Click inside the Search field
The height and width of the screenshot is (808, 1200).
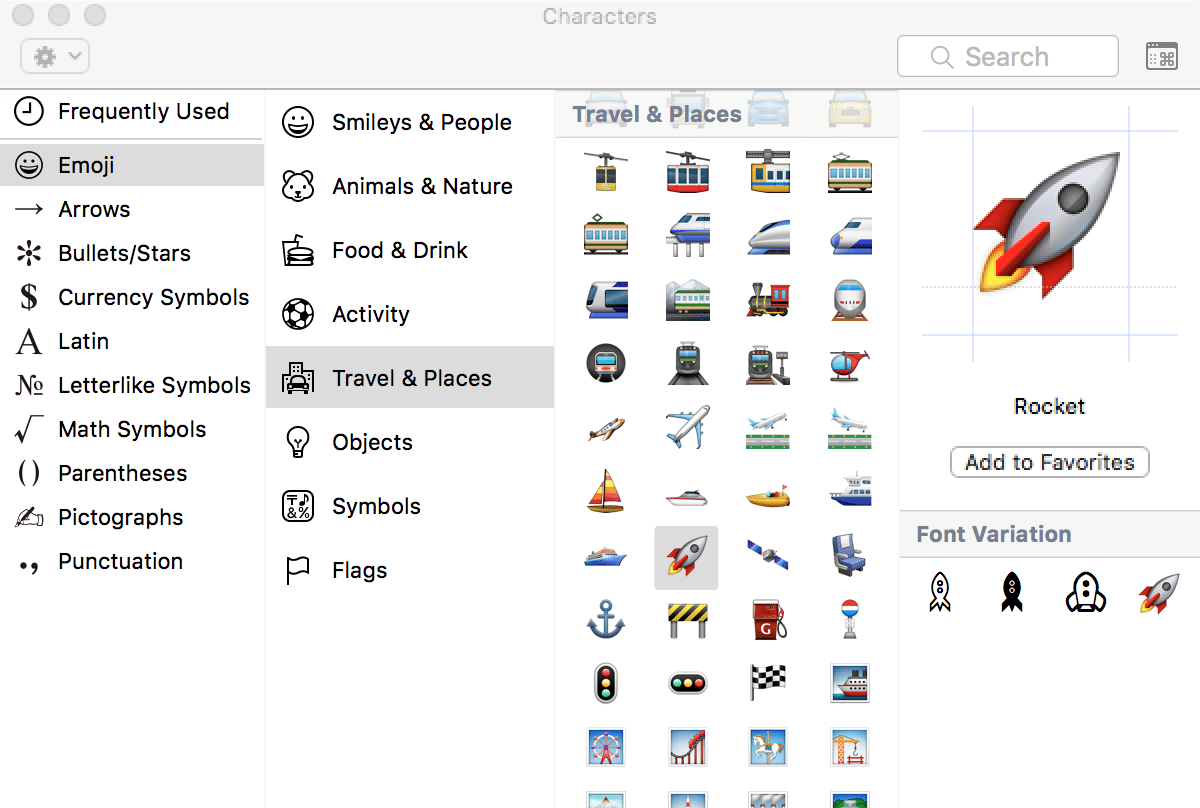pos(1007,56)
